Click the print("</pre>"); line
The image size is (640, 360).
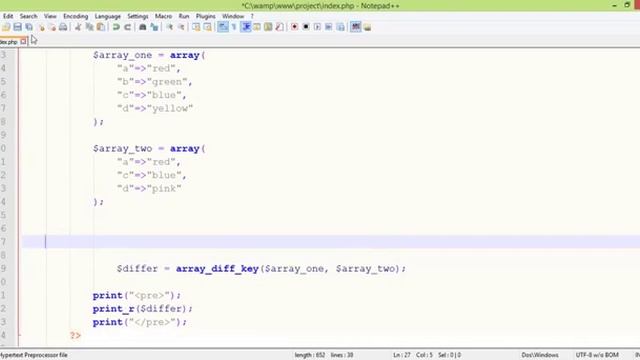pyautogui.click(x=140, y=322)
